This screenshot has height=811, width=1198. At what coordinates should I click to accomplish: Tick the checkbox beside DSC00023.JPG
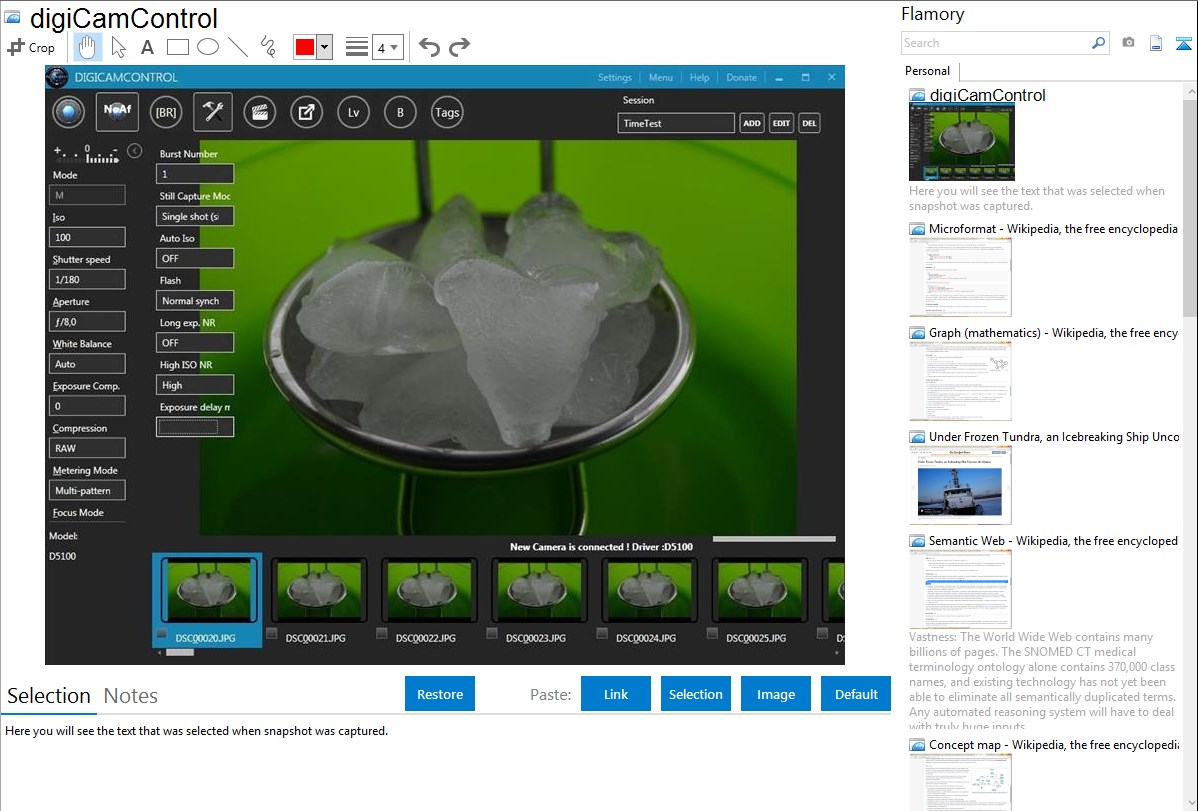pos(492,634)
